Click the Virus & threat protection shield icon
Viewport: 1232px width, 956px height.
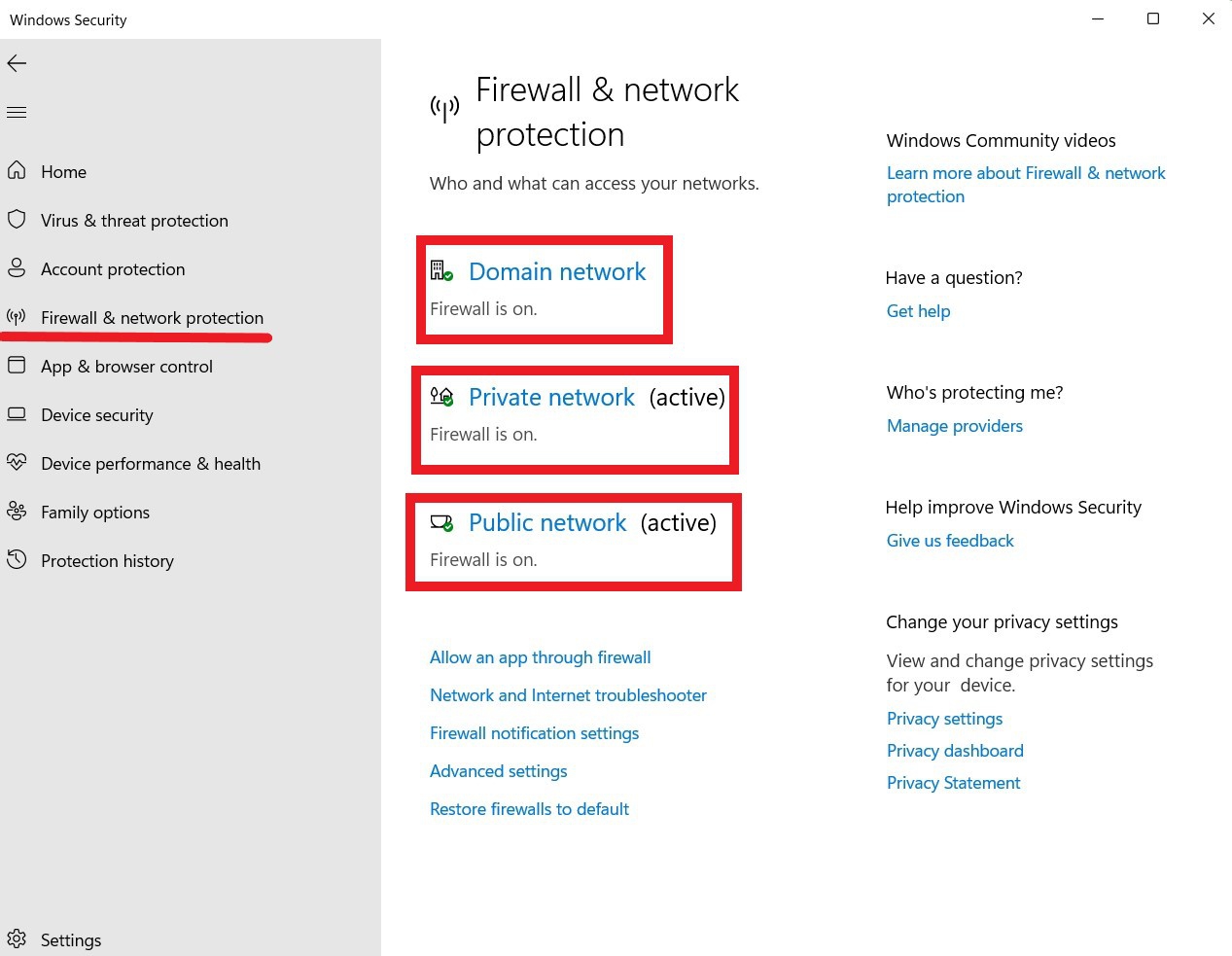coord(17,220)
